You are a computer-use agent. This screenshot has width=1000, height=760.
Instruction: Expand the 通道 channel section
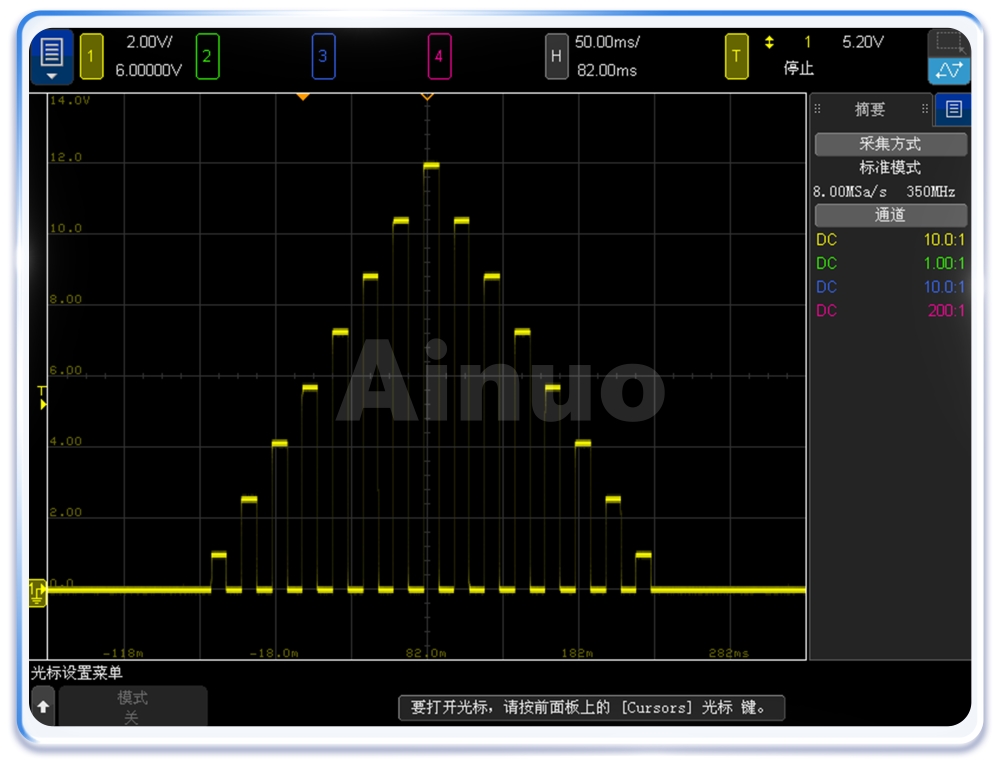[890, 215]
